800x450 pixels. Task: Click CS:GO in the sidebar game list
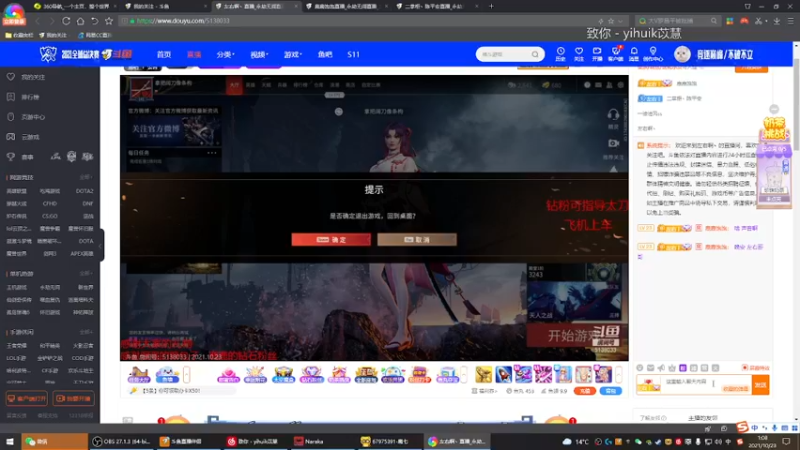tap(50, 216)
